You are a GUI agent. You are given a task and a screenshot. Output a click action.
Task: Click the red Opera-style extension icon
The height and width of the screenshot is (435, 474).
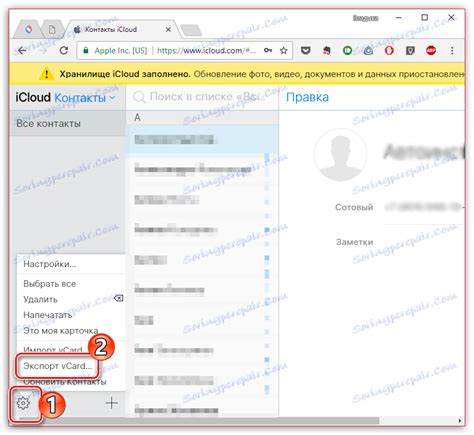click(x=389, y=51)
